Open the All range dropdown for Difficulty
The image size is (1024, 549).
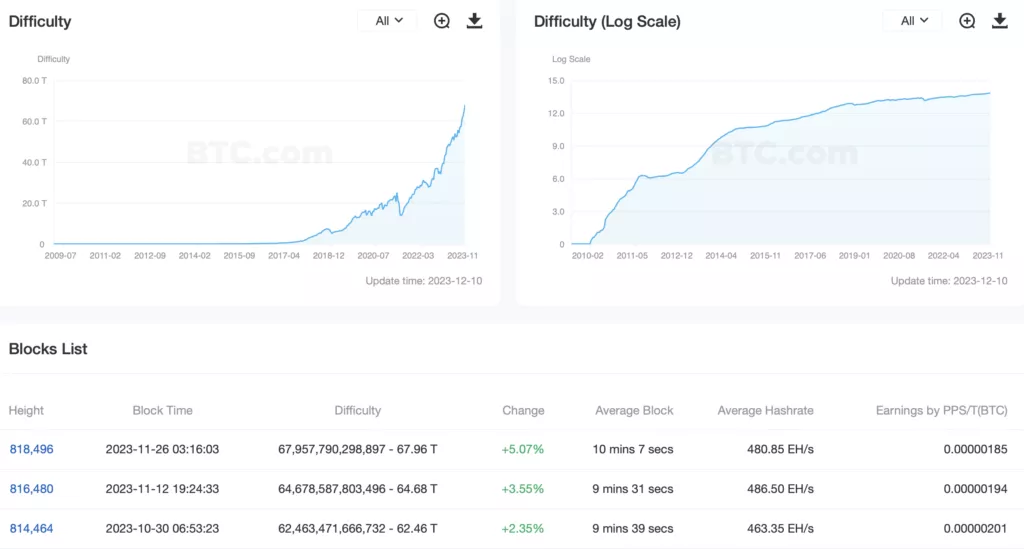tap(388, 21)
